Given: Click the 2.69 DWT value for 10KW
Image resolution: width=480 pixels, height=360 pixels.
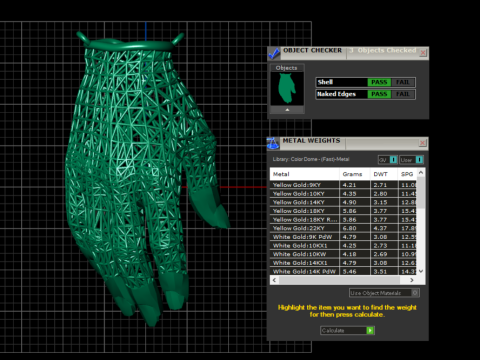Looking at the screenshot, I should tap(380, 254).
